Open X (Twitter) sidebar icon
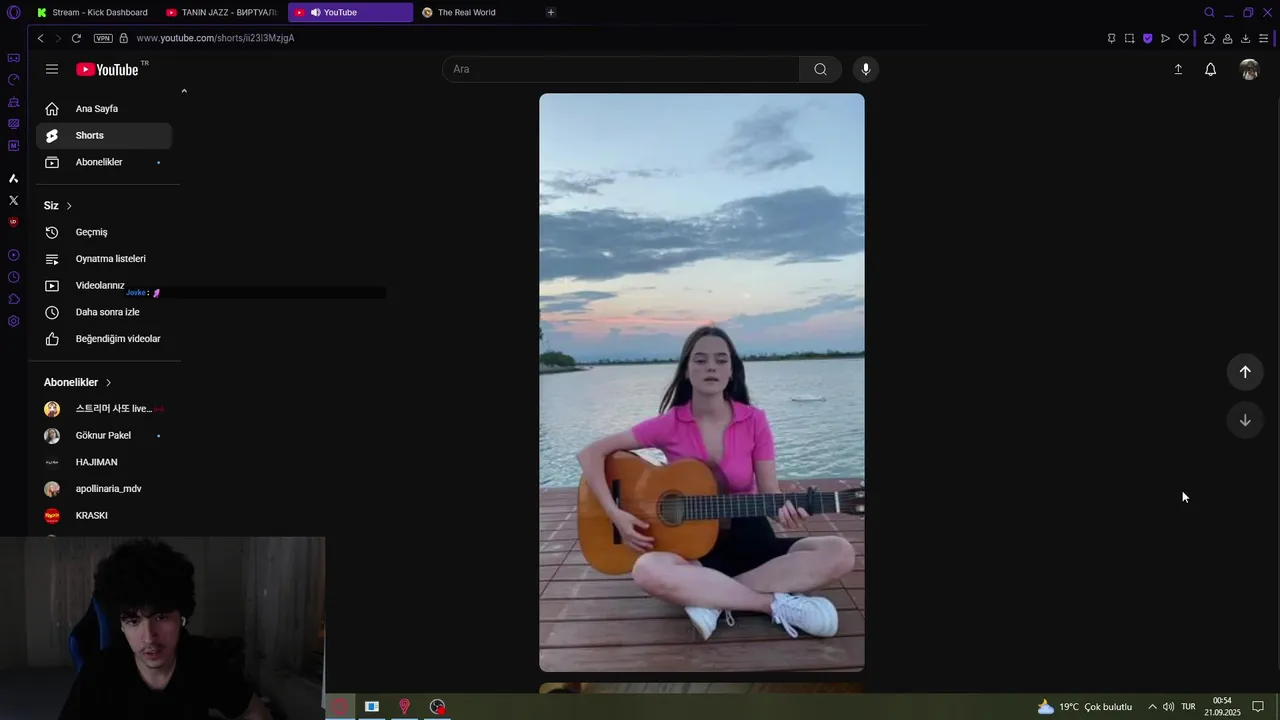The image size is (1280, 720). pyautogui.click(x=13, y=200)
